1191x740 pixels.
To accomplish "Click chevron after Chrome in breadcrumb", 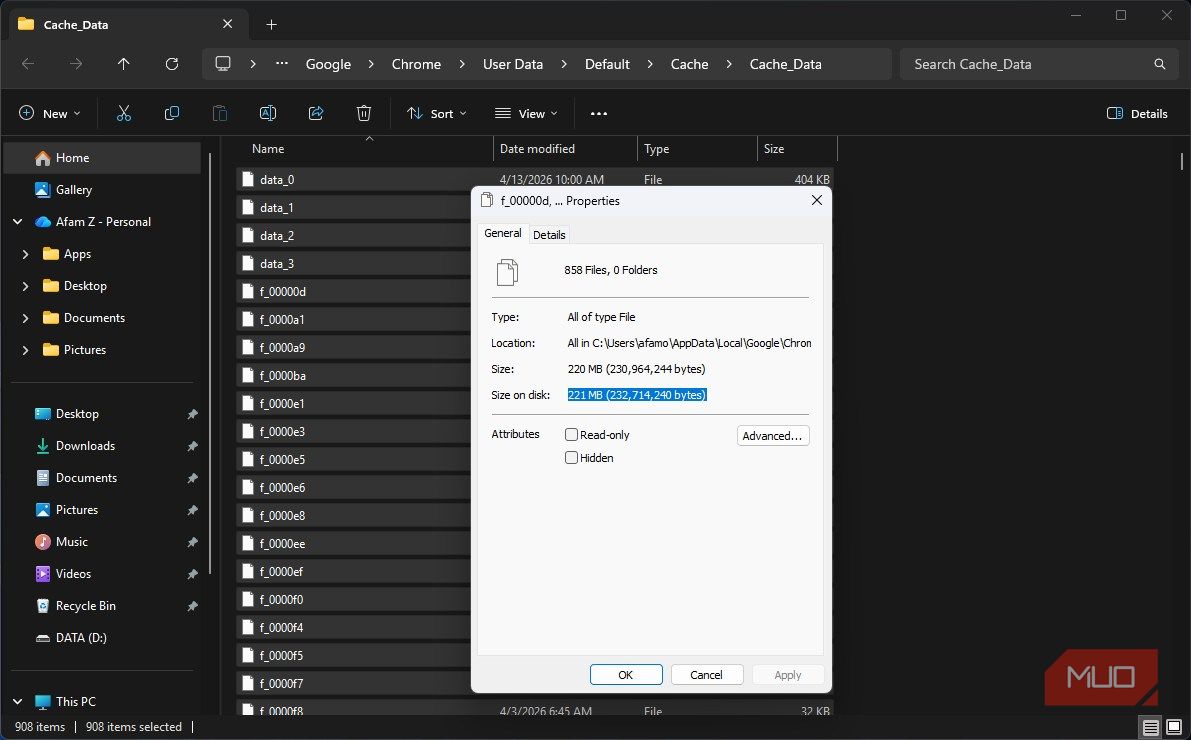I will pos(462,64).
